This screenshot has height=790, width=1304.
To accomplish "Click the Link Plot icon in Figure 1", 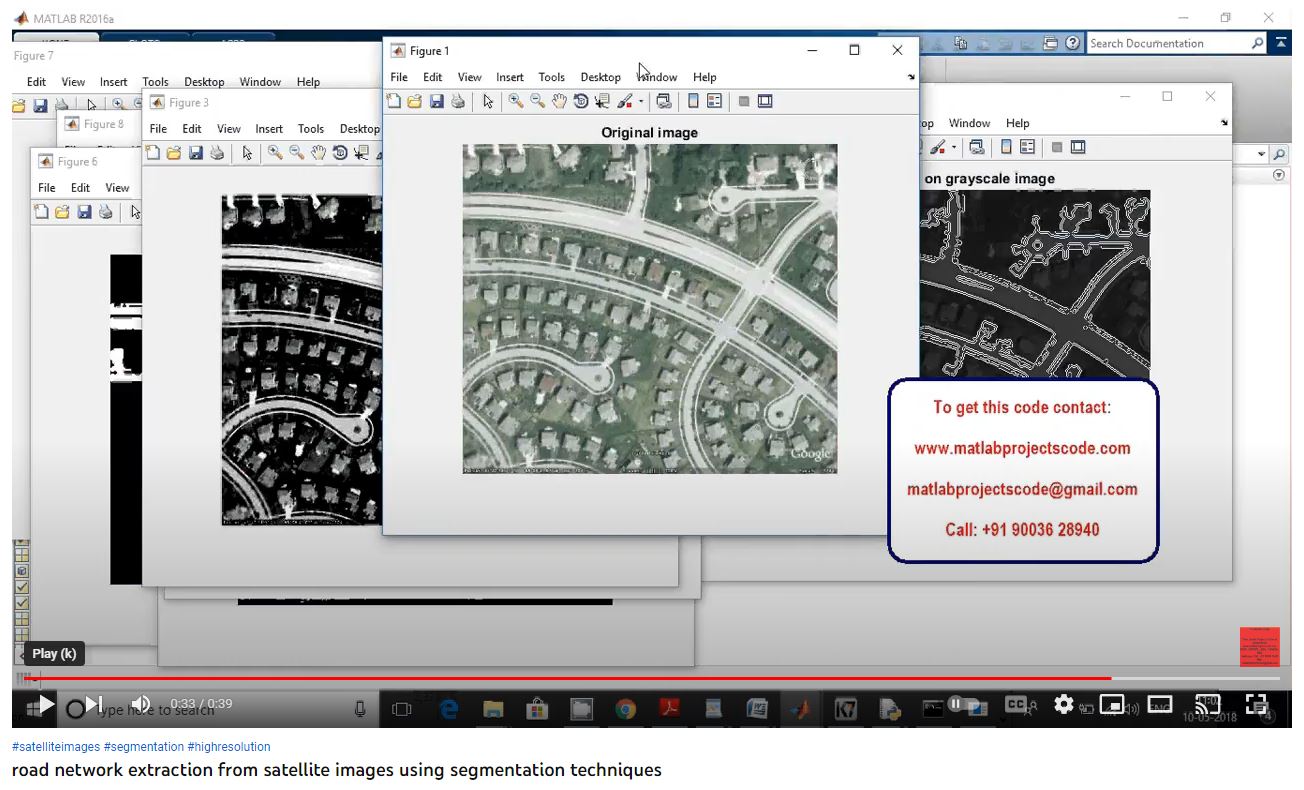I will (662, 101).
